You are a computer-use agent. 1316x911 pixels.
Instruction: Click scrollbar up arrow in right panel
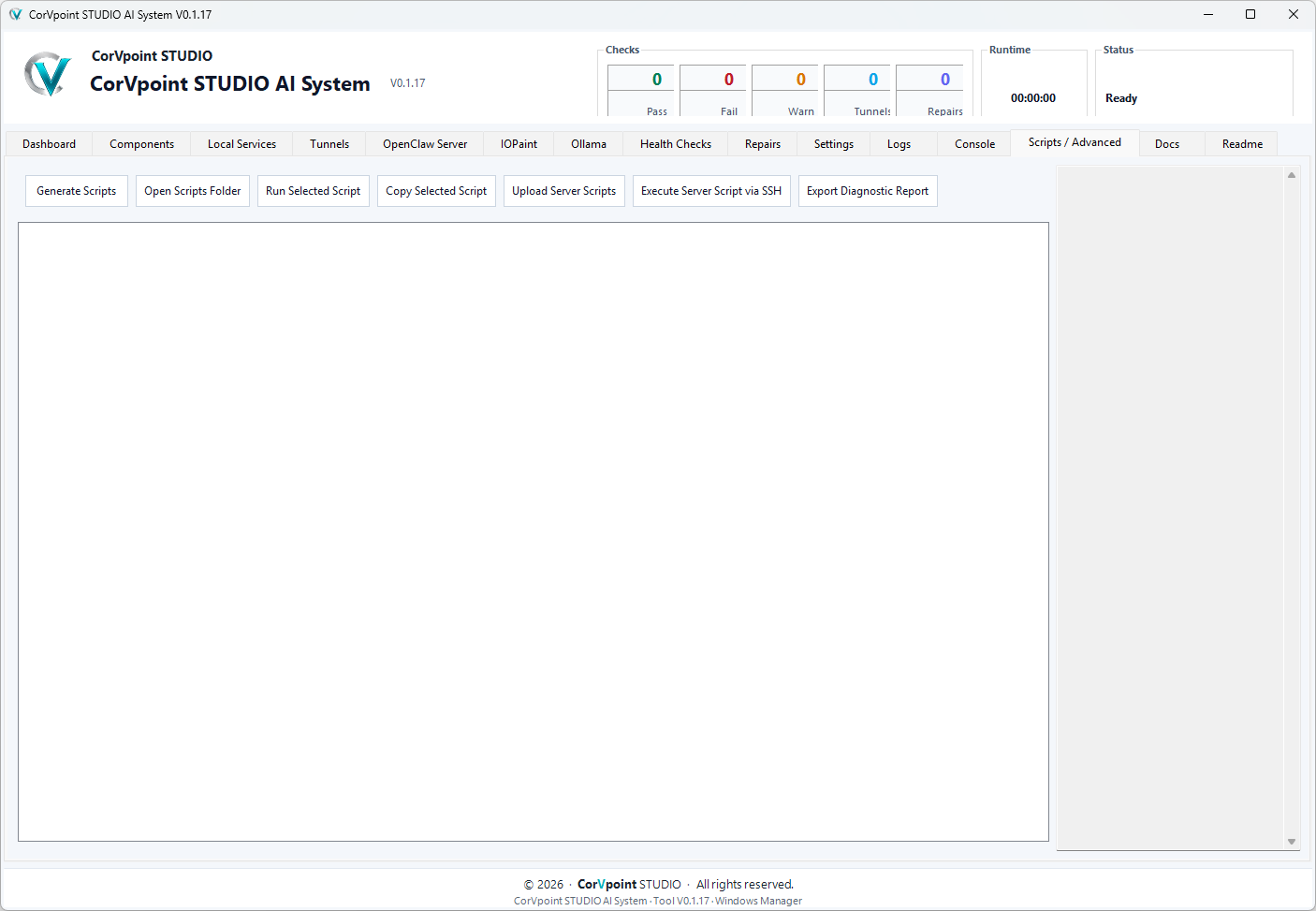tap(1292, 175)
